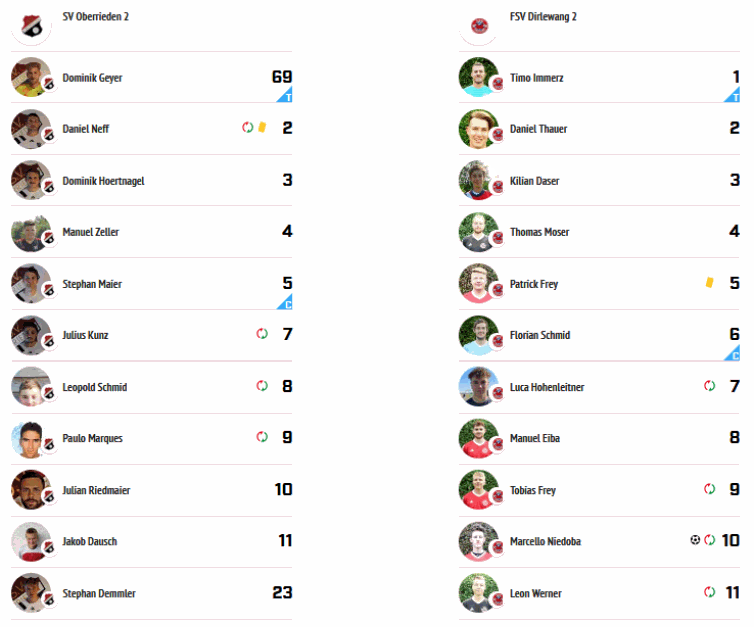The width and height of the screenshot is (754, 627).
Task: Click Leon Werner's substitution icon
Action: [x=709, y=591]
